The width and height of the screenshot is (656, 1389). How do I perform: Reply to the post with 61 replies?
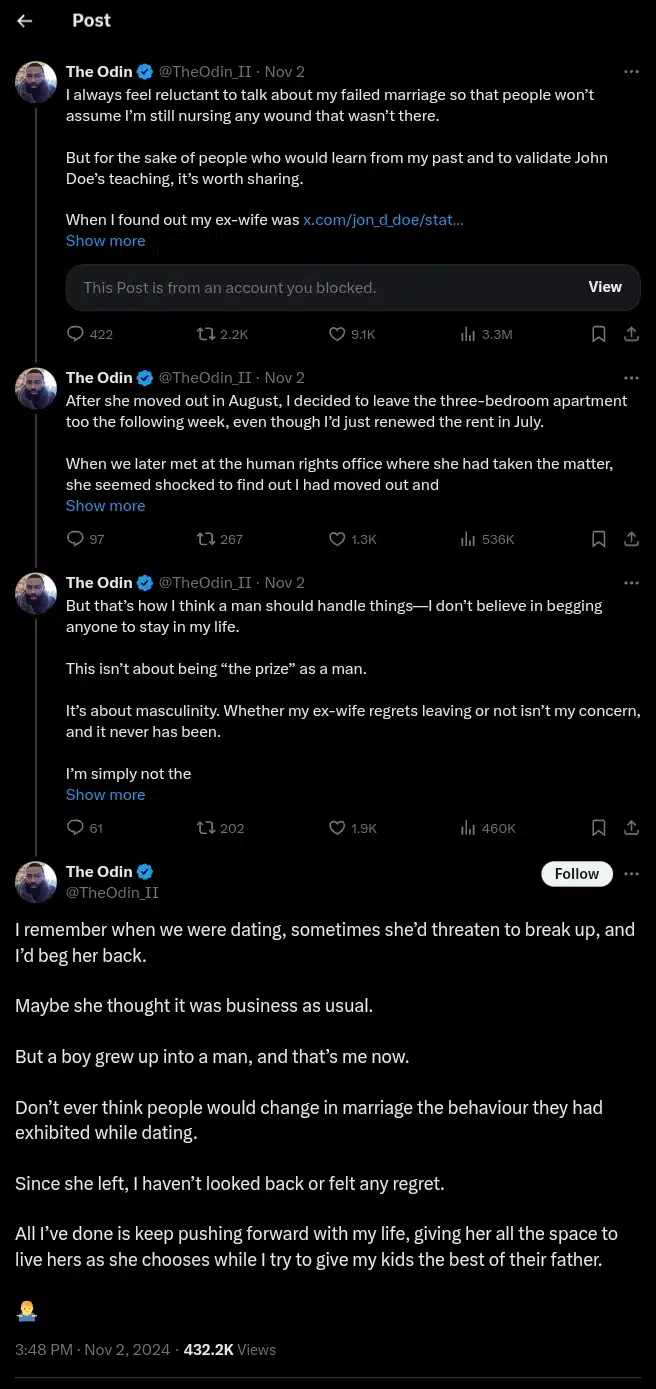[76, 828]
